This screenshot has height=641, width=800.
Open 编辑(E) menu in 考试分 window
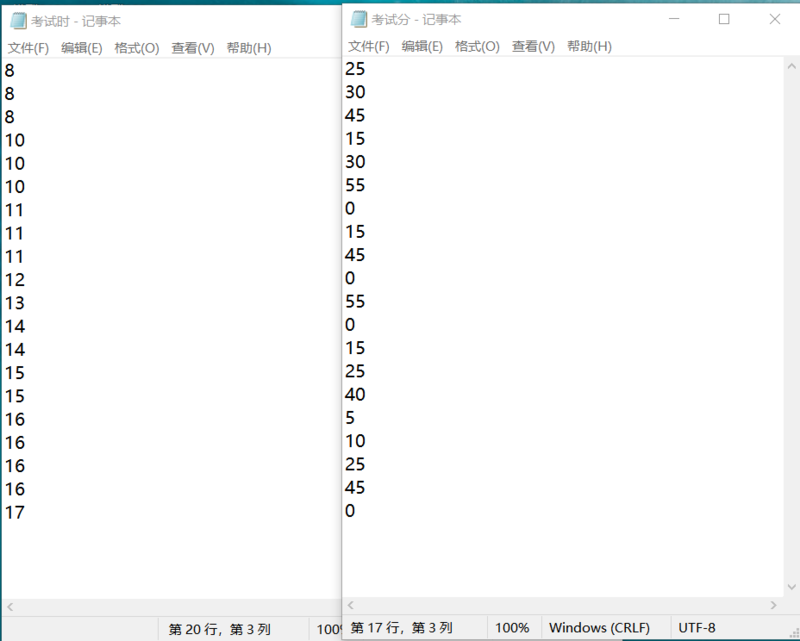tap(422, 46)
